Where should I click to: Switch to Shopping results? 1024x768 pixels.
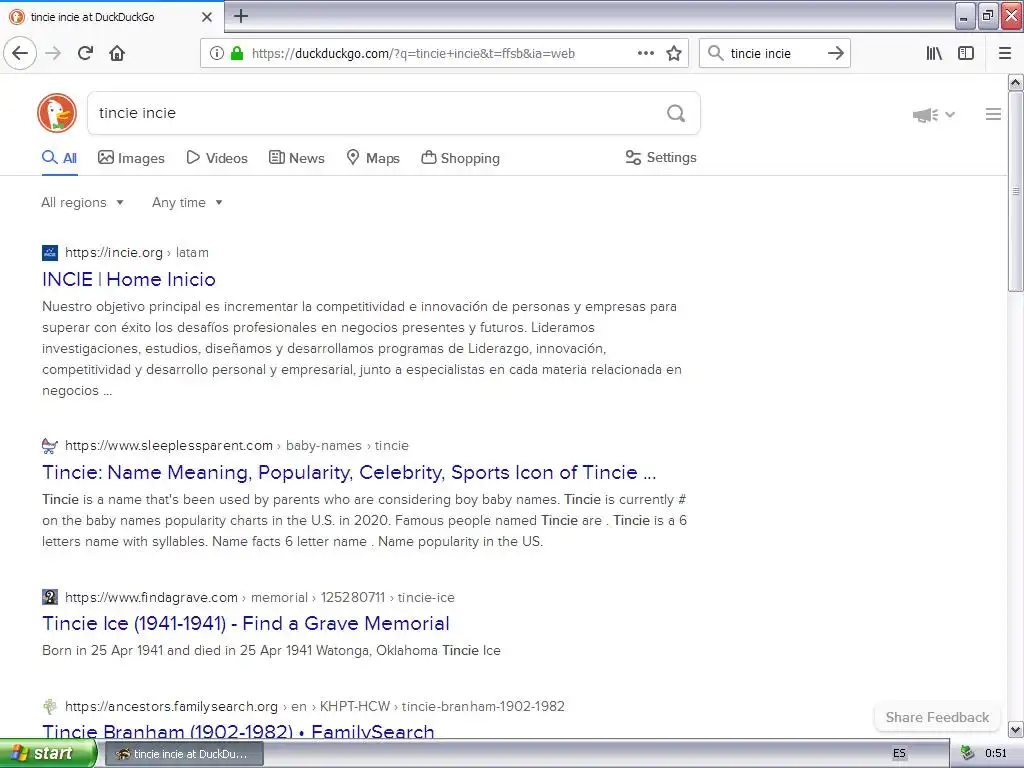click(460, 158)
